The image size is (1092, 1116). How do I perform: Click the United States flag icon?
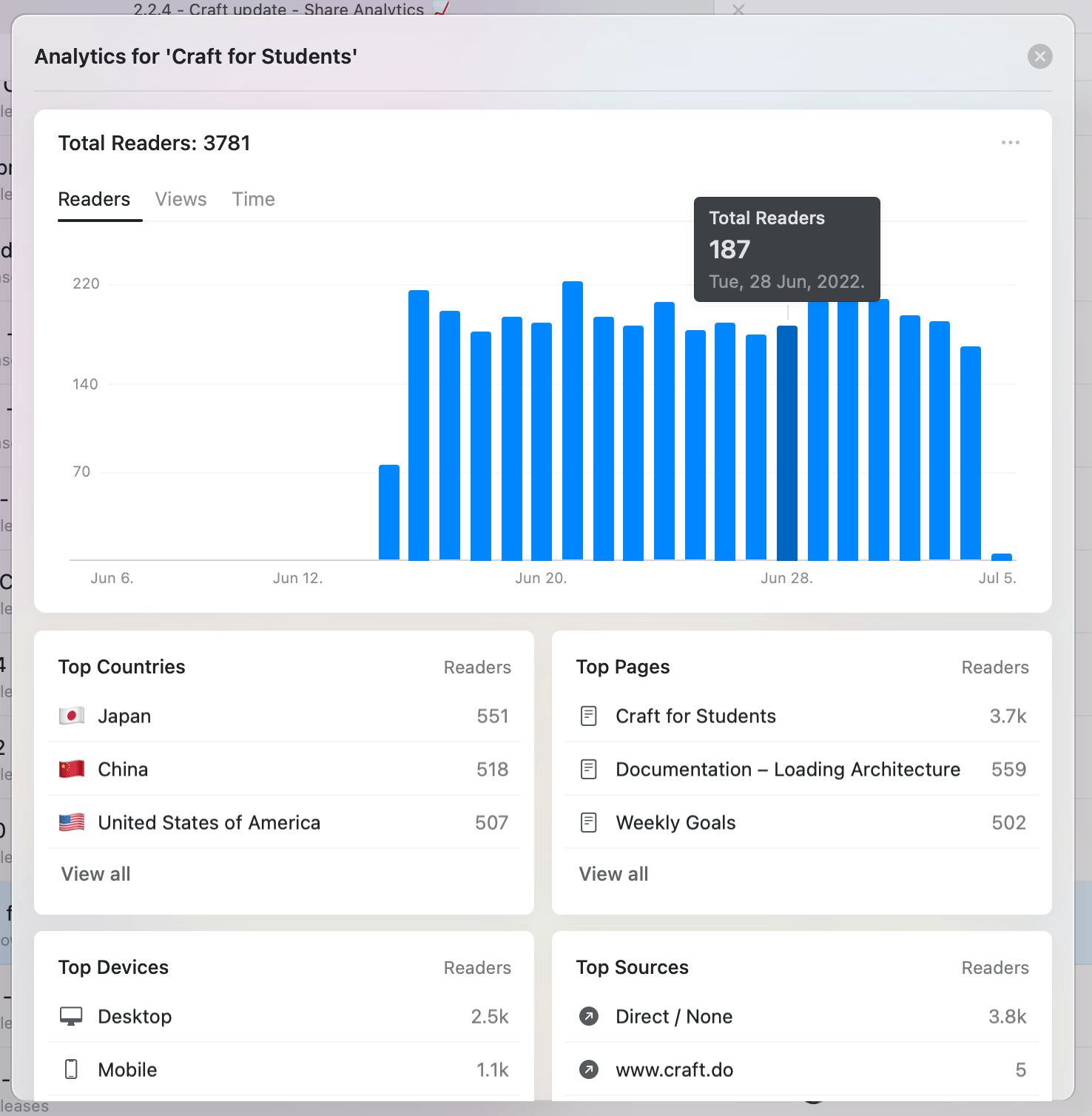tap(70, 822)
